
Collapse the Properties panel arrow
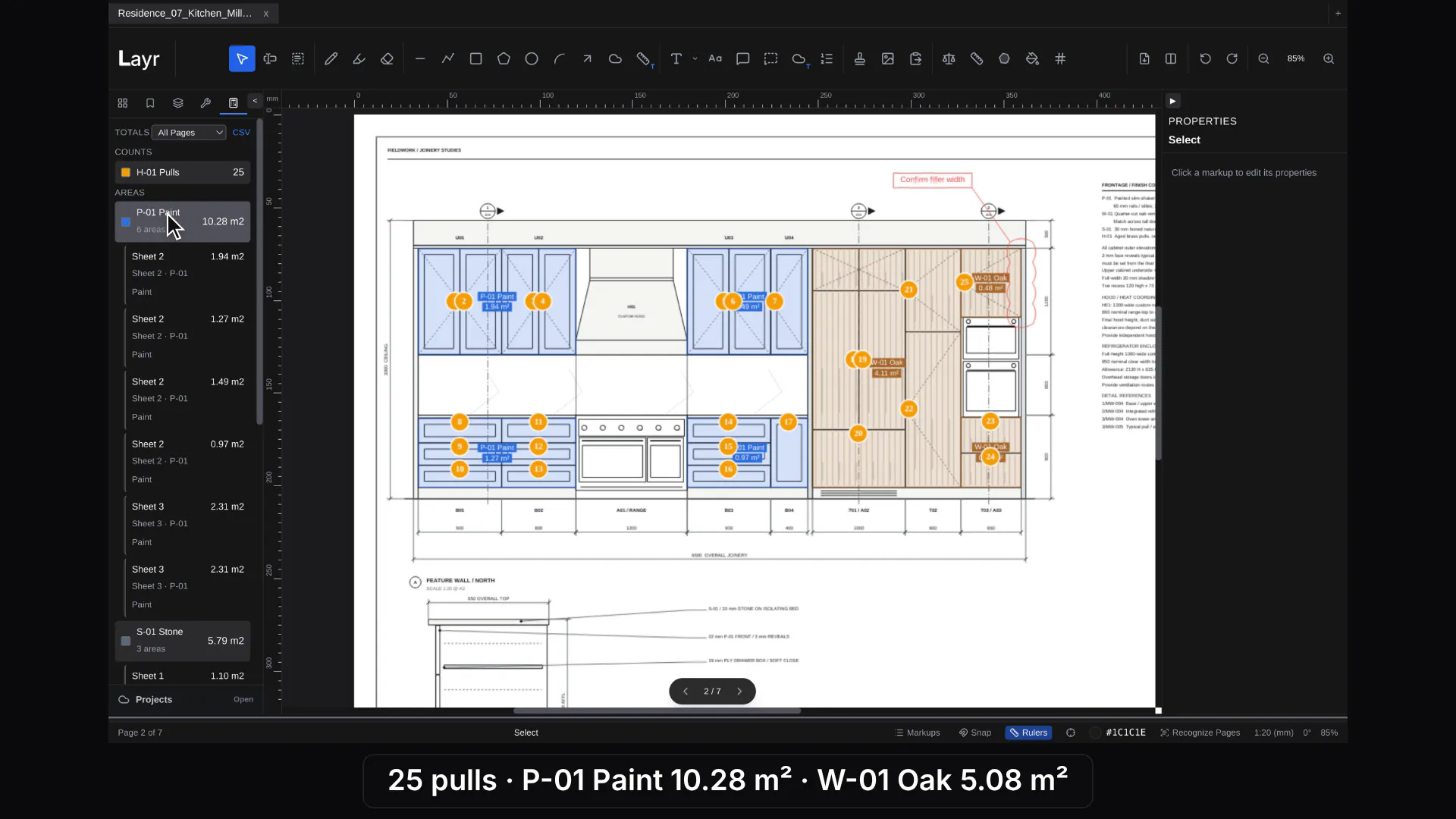click(x=1172, y=101)
